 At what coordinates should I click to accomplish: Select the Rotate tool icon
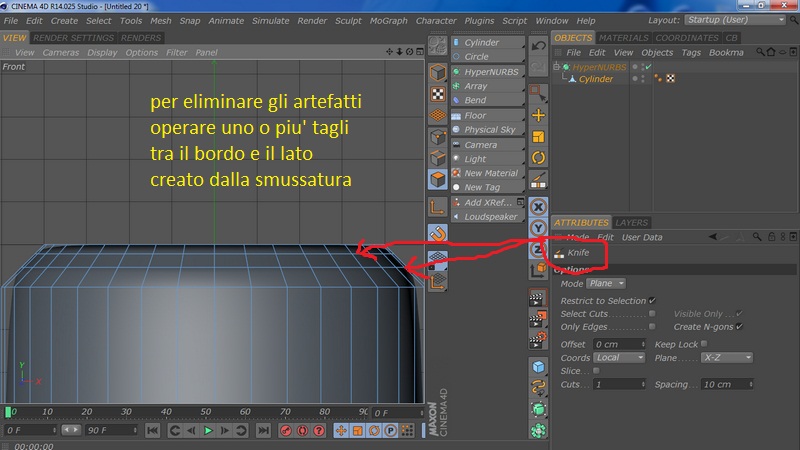click(x=538, y=158)
